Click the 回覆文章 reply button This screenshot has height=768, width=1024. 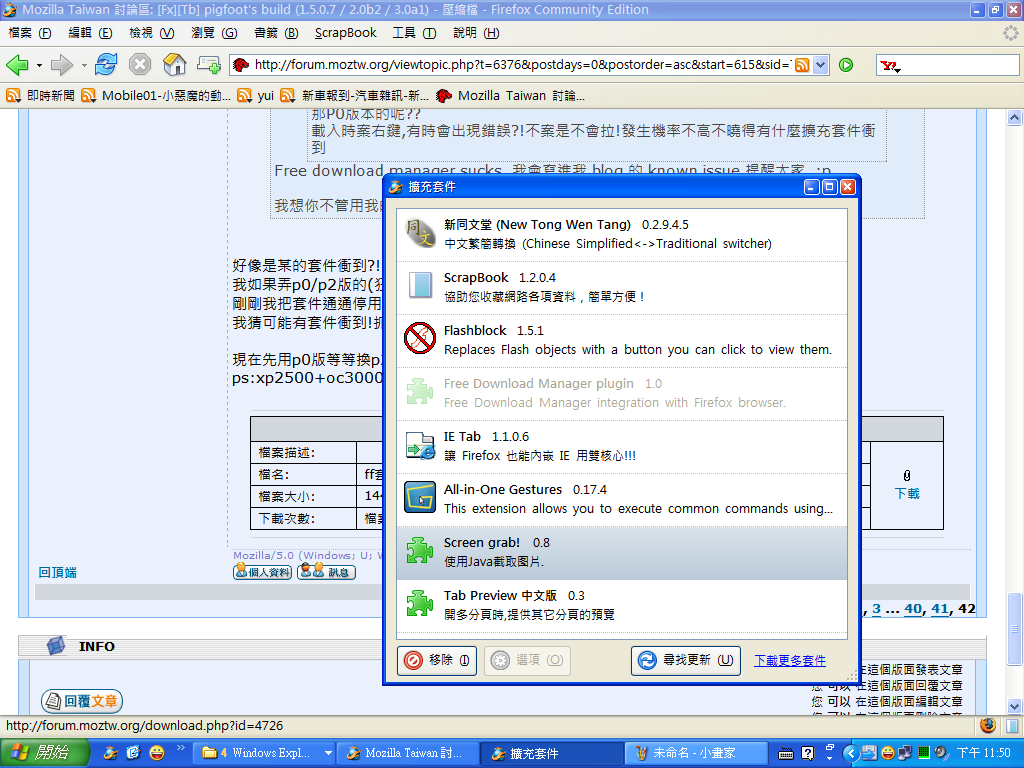[82, 701]
